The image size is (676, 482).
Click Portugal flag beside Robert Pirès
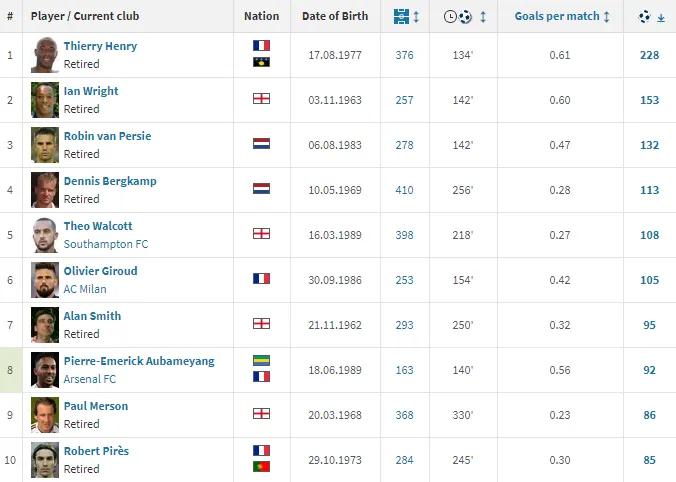coord(261,467)
